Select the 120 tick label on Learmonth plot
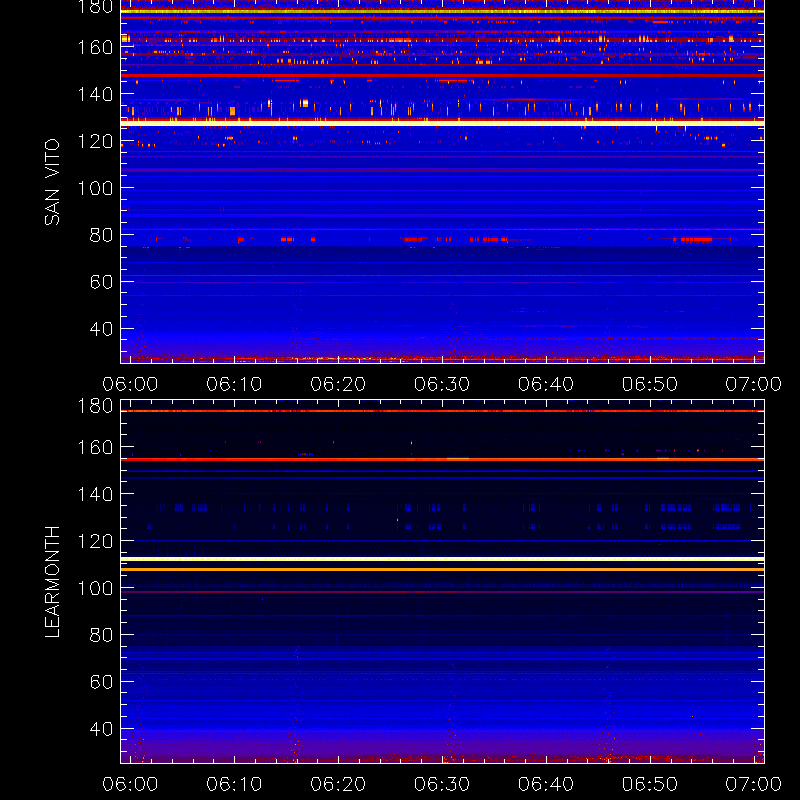 pyautogui.click(x=95, y=541)
